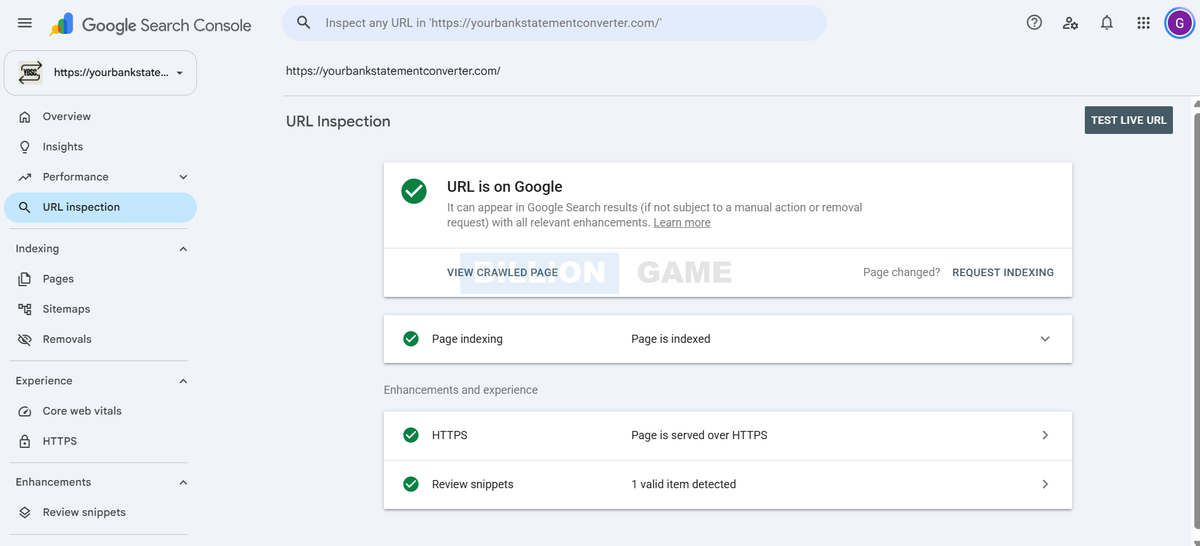The height and width of the screenshot is (546, 1200).
Task: Expand the Page indexing details chevron
Action: point(1045,339)
